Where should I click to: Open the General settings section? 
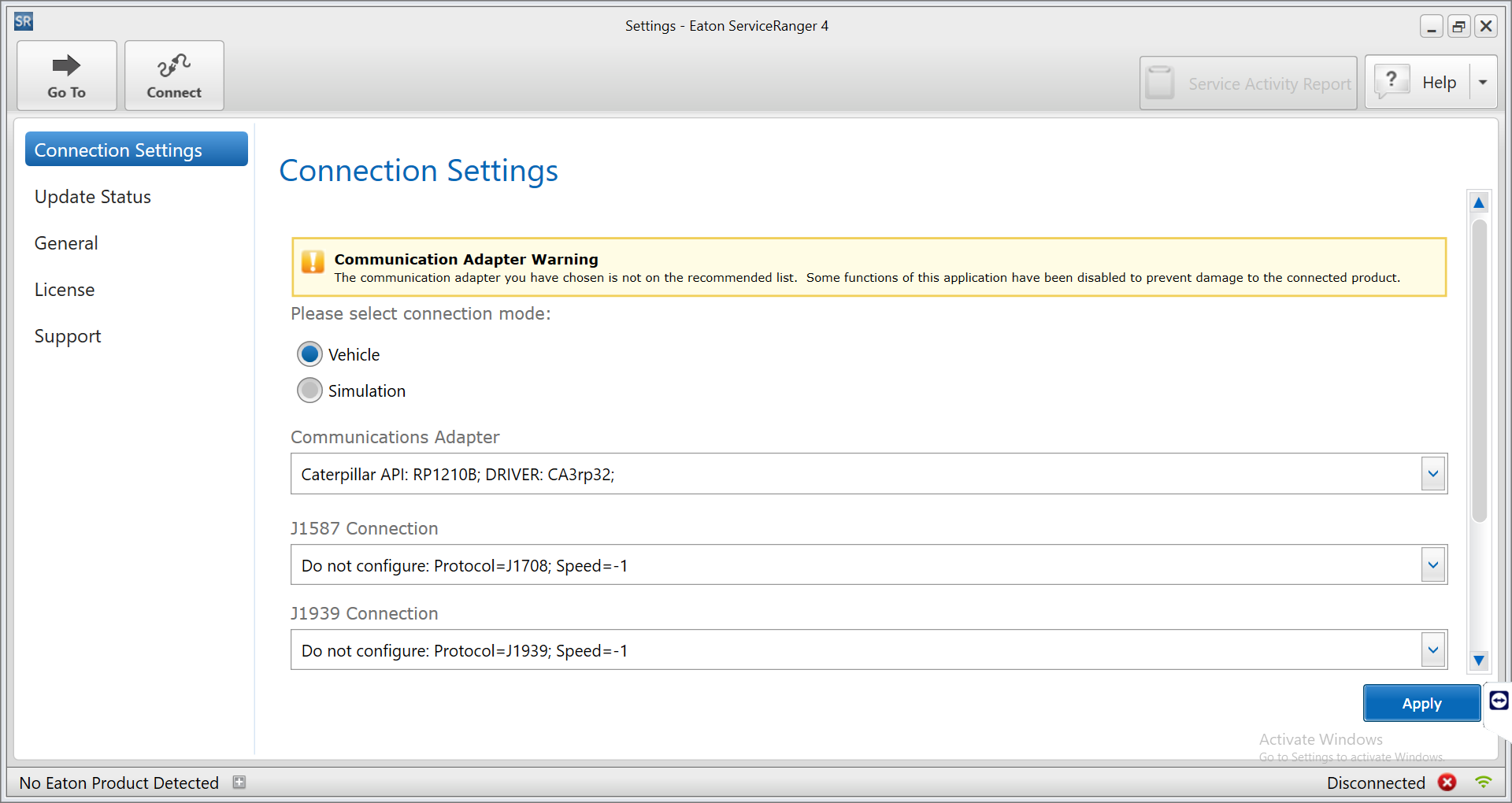(66, 243)
